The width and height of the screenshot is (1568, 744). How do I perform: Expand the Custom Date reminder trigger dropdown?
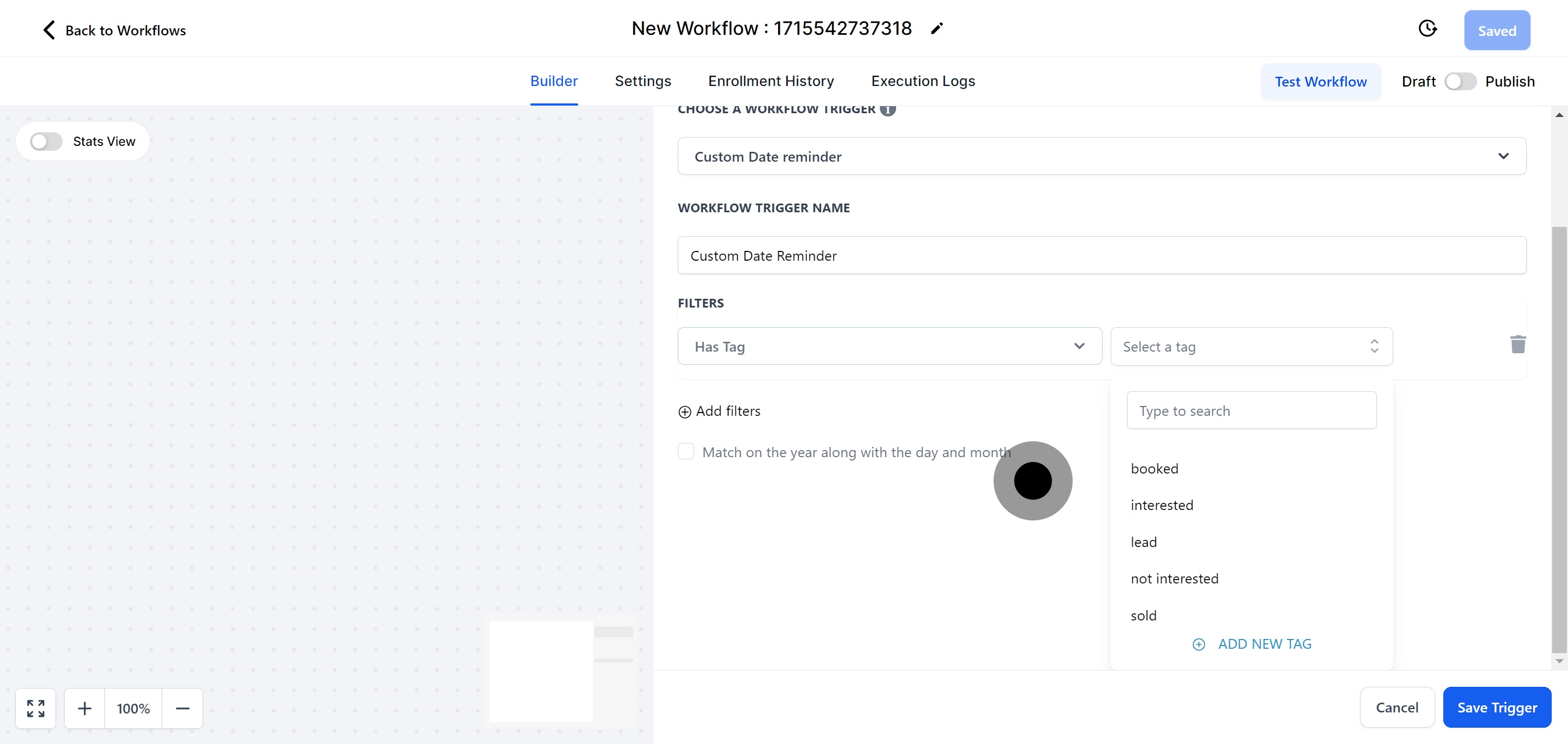(x=1101, y=156)
